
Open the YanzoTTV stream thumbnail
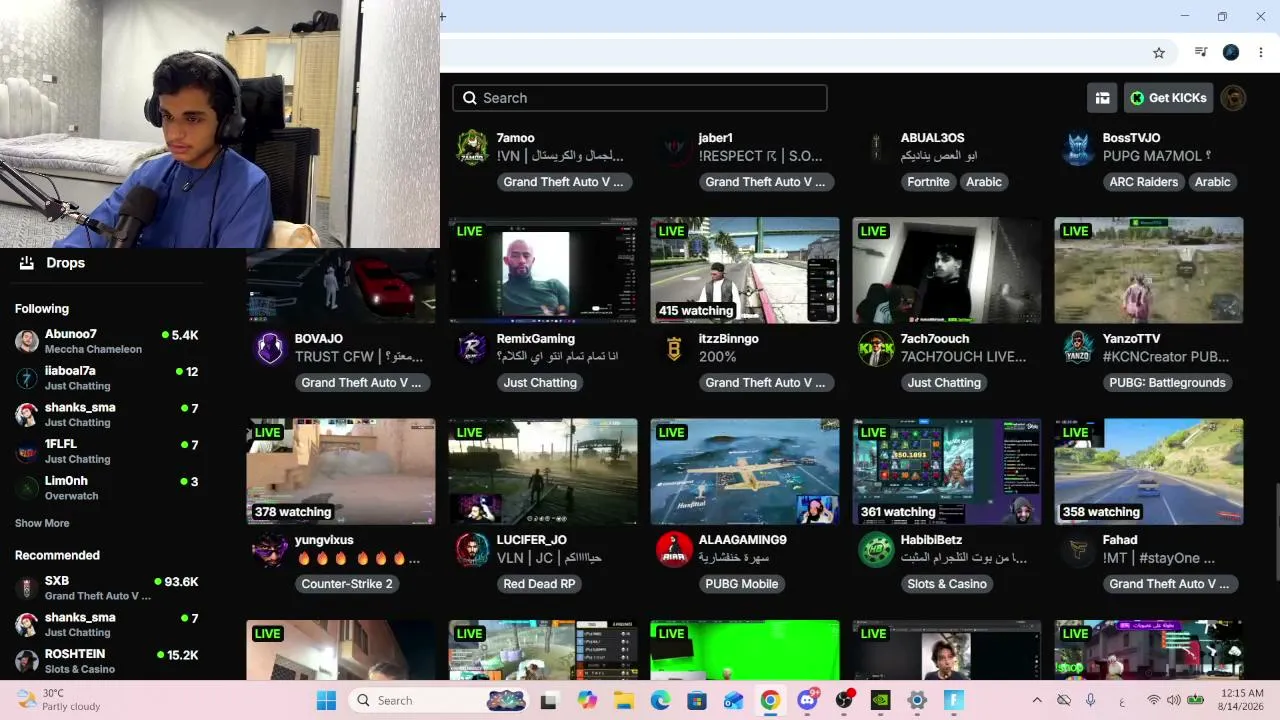1149,270
